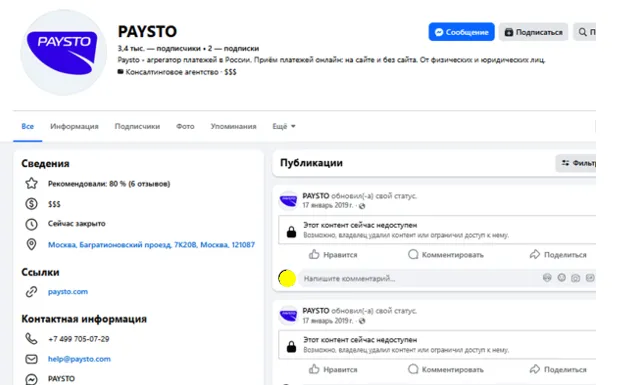Expand the Ещё dropdown
Screen dimensions: 618x385
[284, 126]
